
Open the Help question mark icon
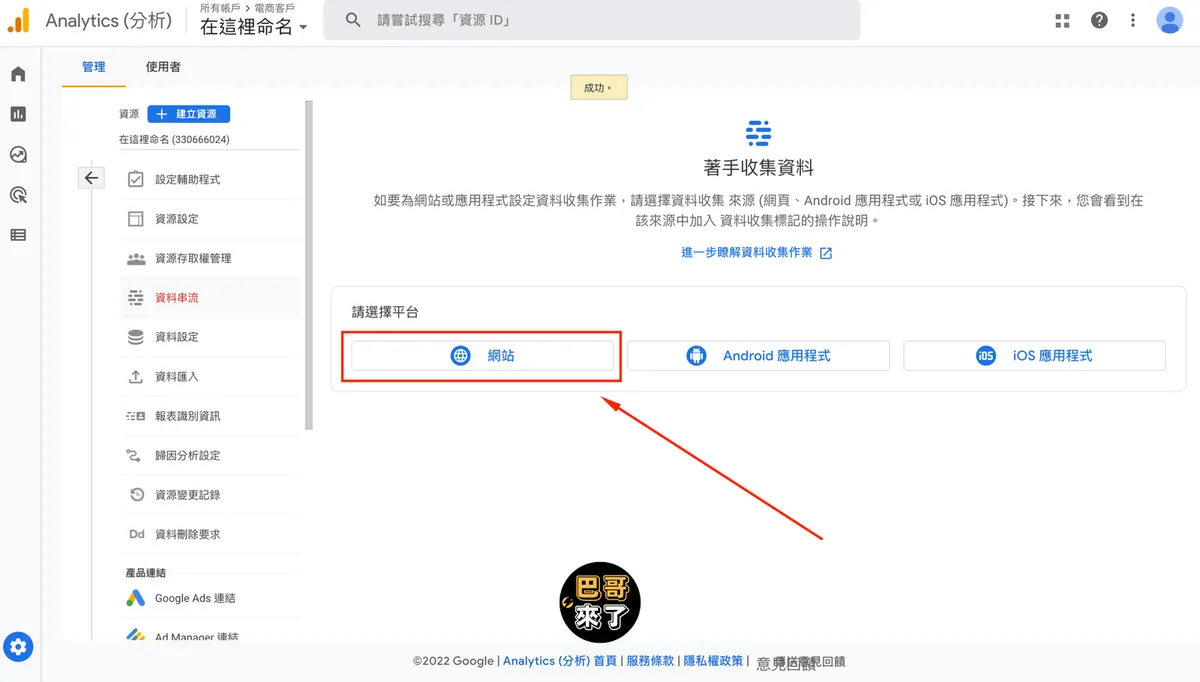click(x=1099, y=20)
